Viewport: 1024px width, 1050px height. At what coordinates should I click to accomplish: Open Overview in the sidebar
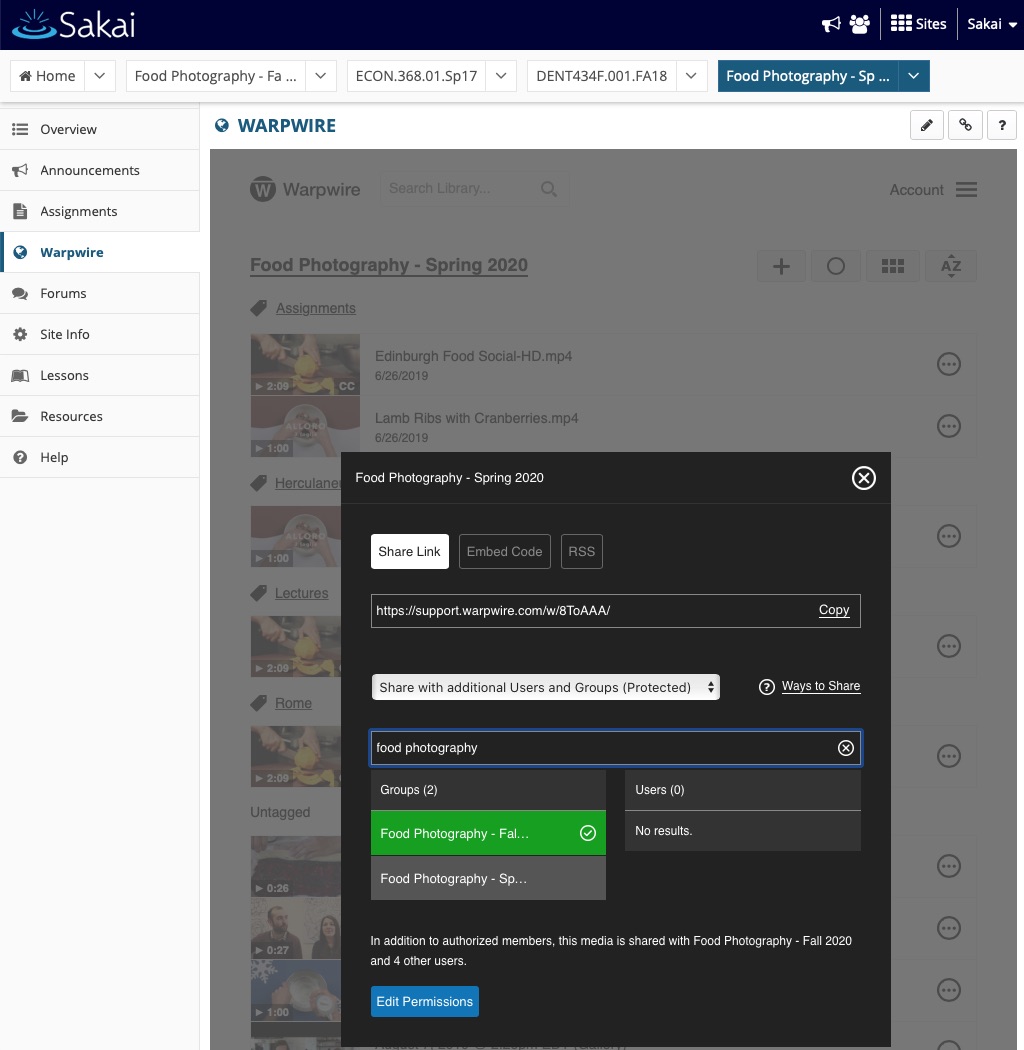[x=100, y=129]
